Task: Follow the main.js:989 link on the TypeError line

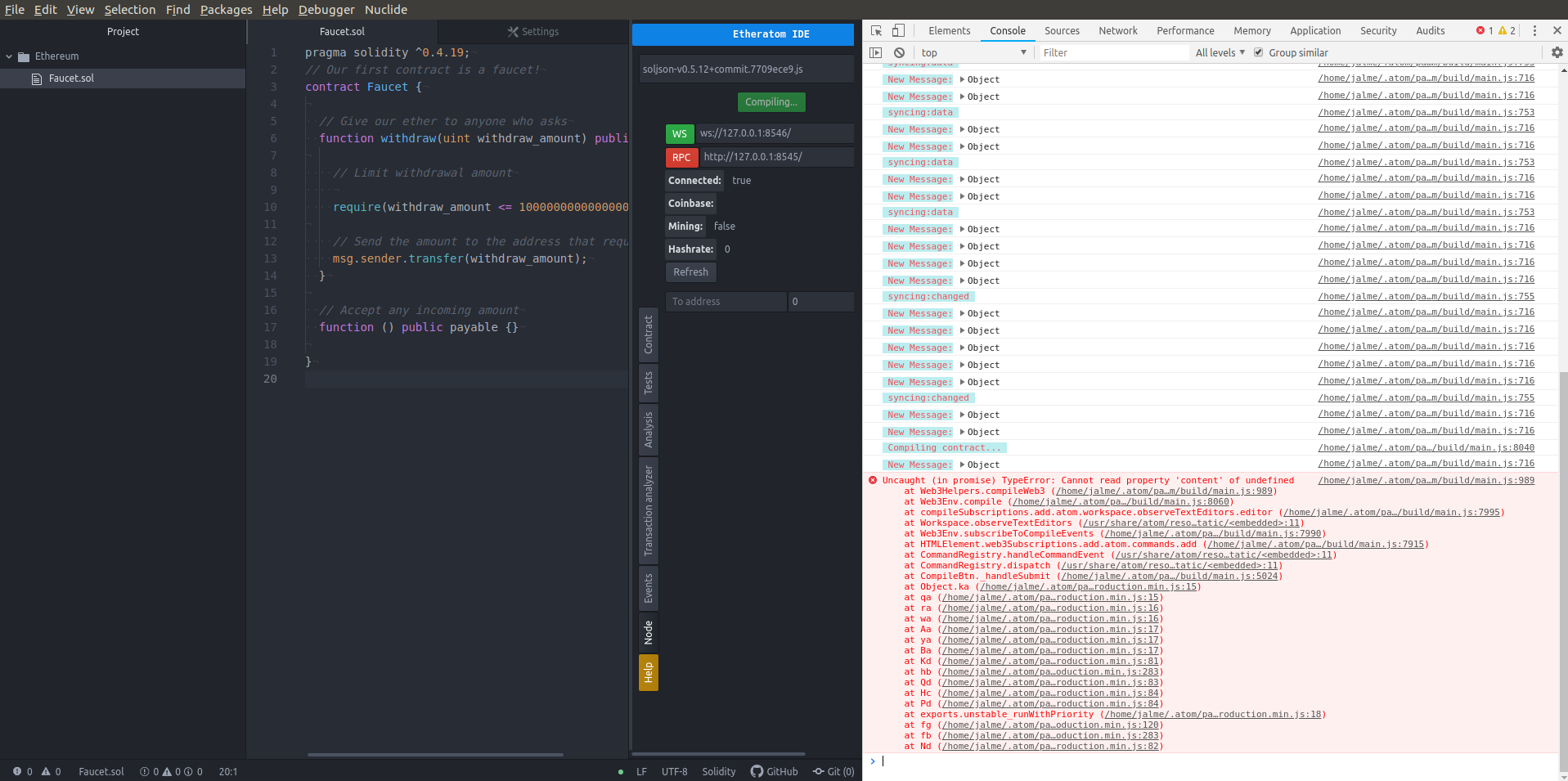Action: click(1426, 480)
